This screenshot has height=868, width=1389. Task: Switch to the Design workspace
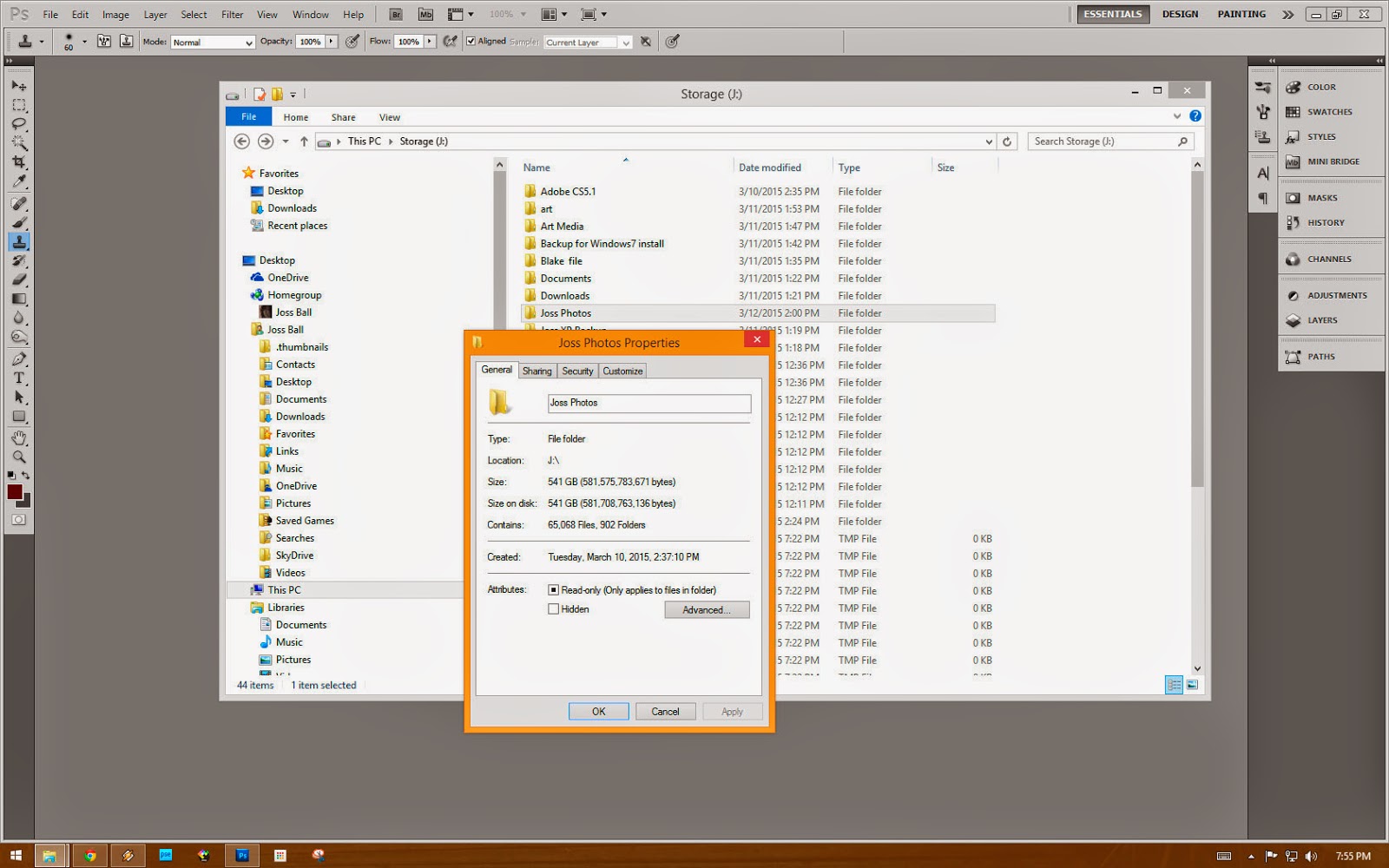[1180, 15]
